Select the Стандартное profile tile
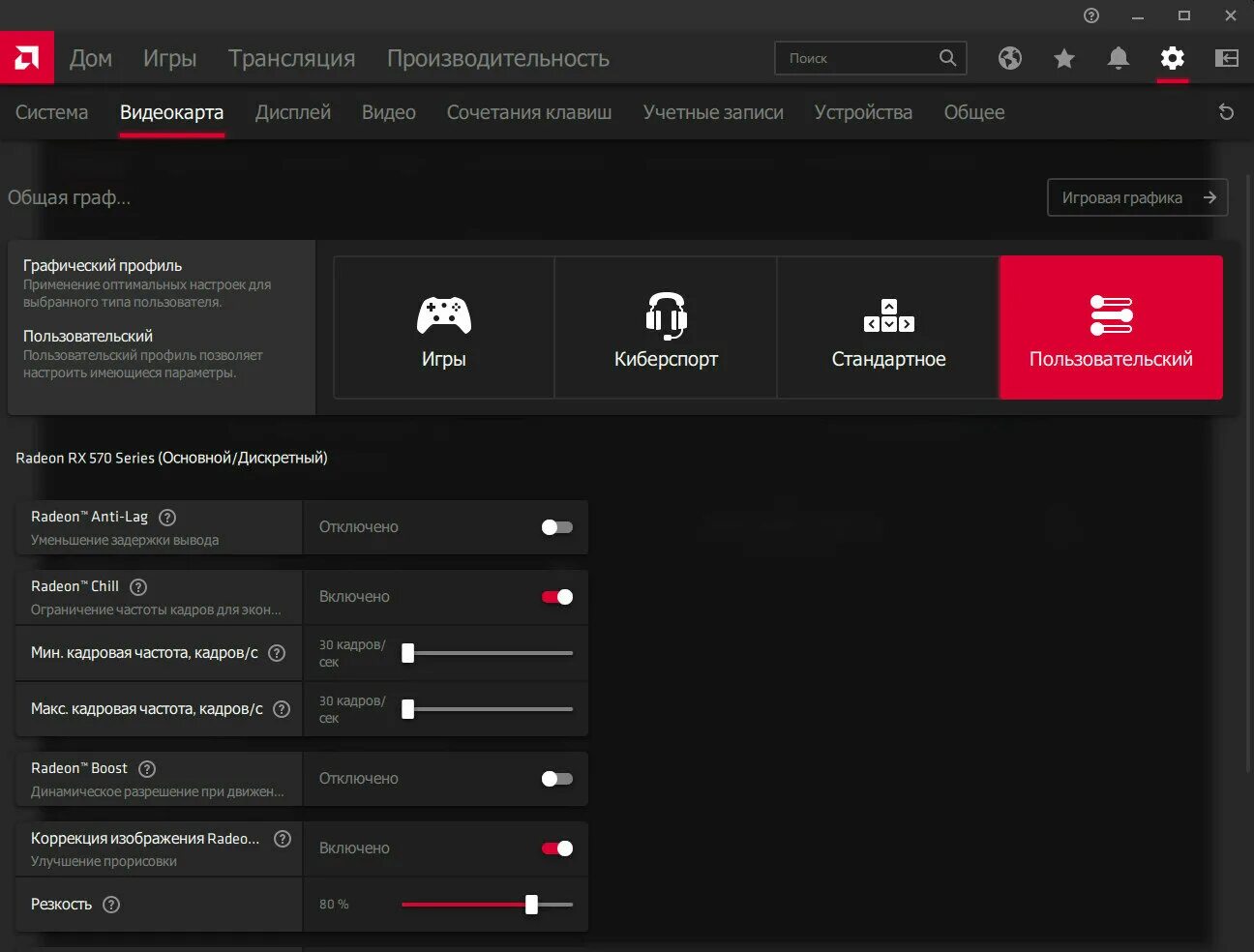The height and width of the screenshot is (952, 1254). point(888,327)
